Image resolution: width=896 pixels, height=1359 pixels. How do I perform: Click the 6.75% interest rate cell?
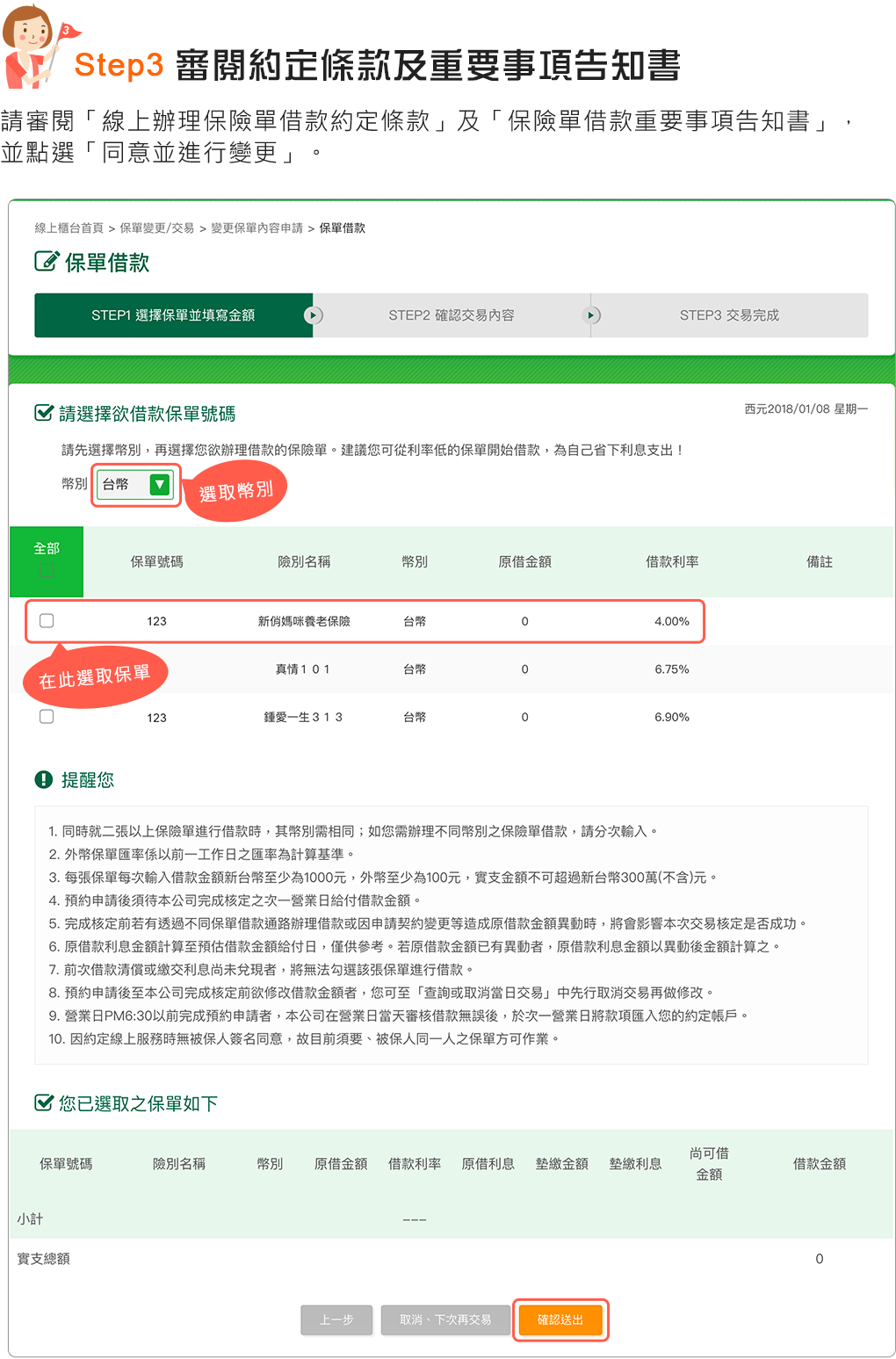[672, 669]
